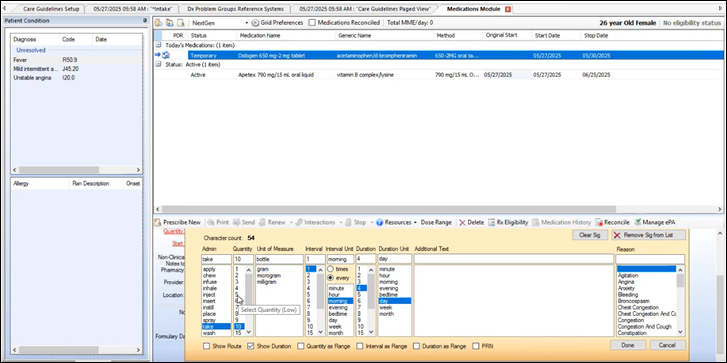
Task: Select the 'every' radio button
Action: pyautogui.click(x=331, y=278)
